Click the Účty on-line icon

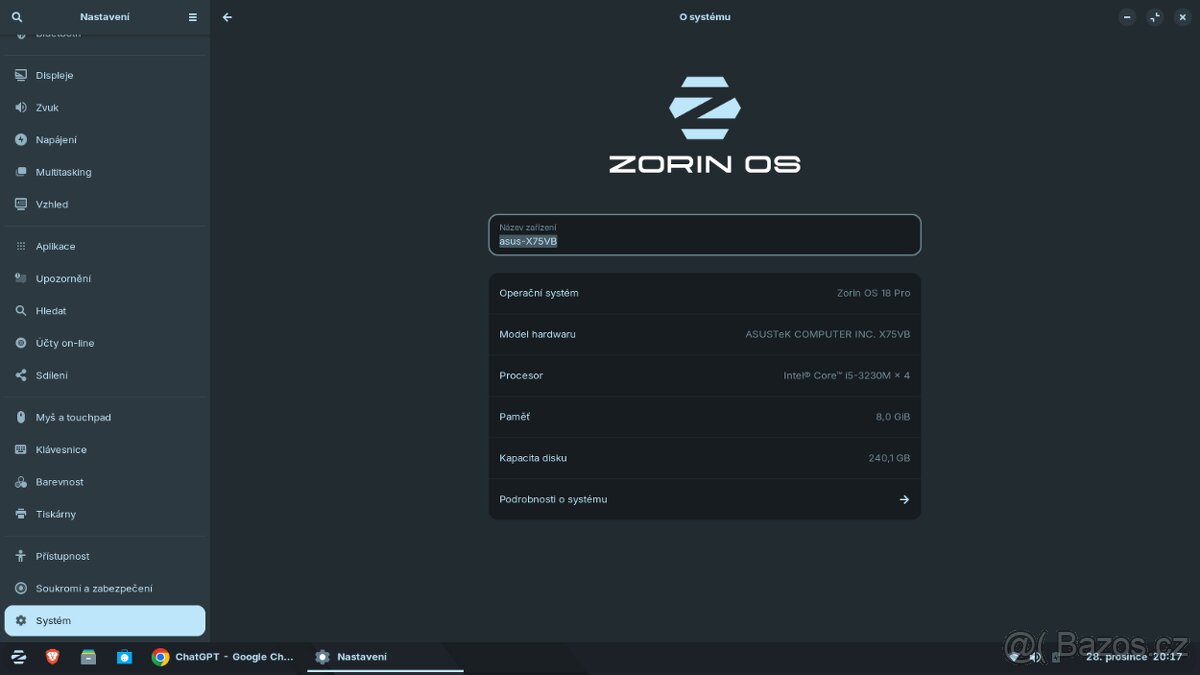pos(21,343)
